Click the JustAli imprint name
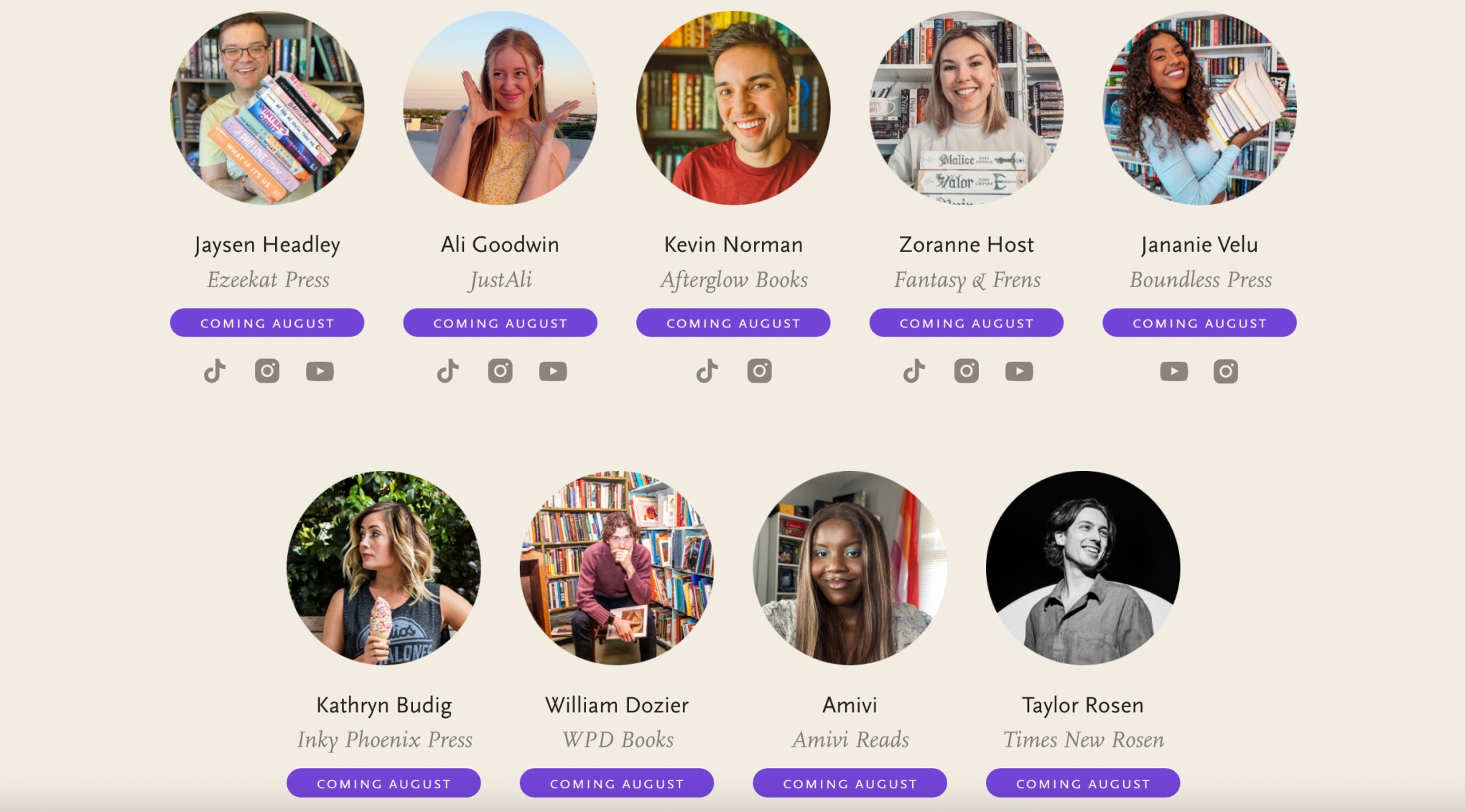Viewport: 1465px width, 812px height. point(501,280)
